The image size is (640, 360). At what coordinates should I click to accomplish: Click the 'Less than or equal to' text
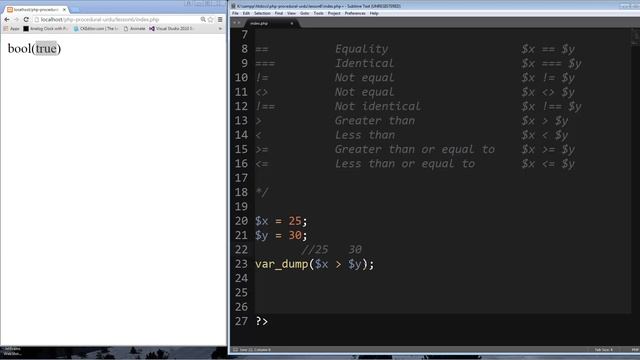click(x=405, y=164)
